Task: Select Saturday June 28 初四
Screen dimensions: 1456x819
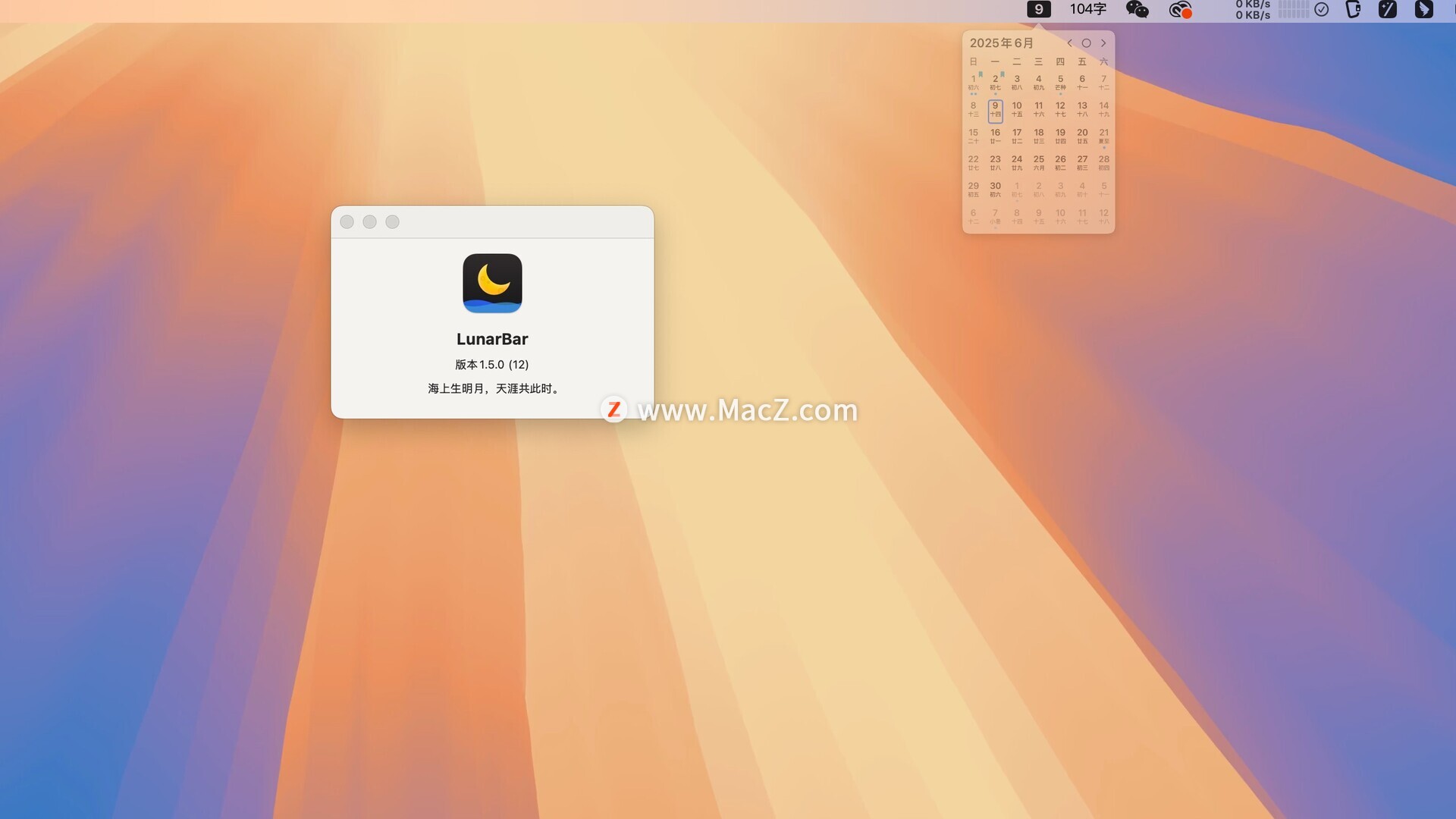Action: coord(1104,163)
